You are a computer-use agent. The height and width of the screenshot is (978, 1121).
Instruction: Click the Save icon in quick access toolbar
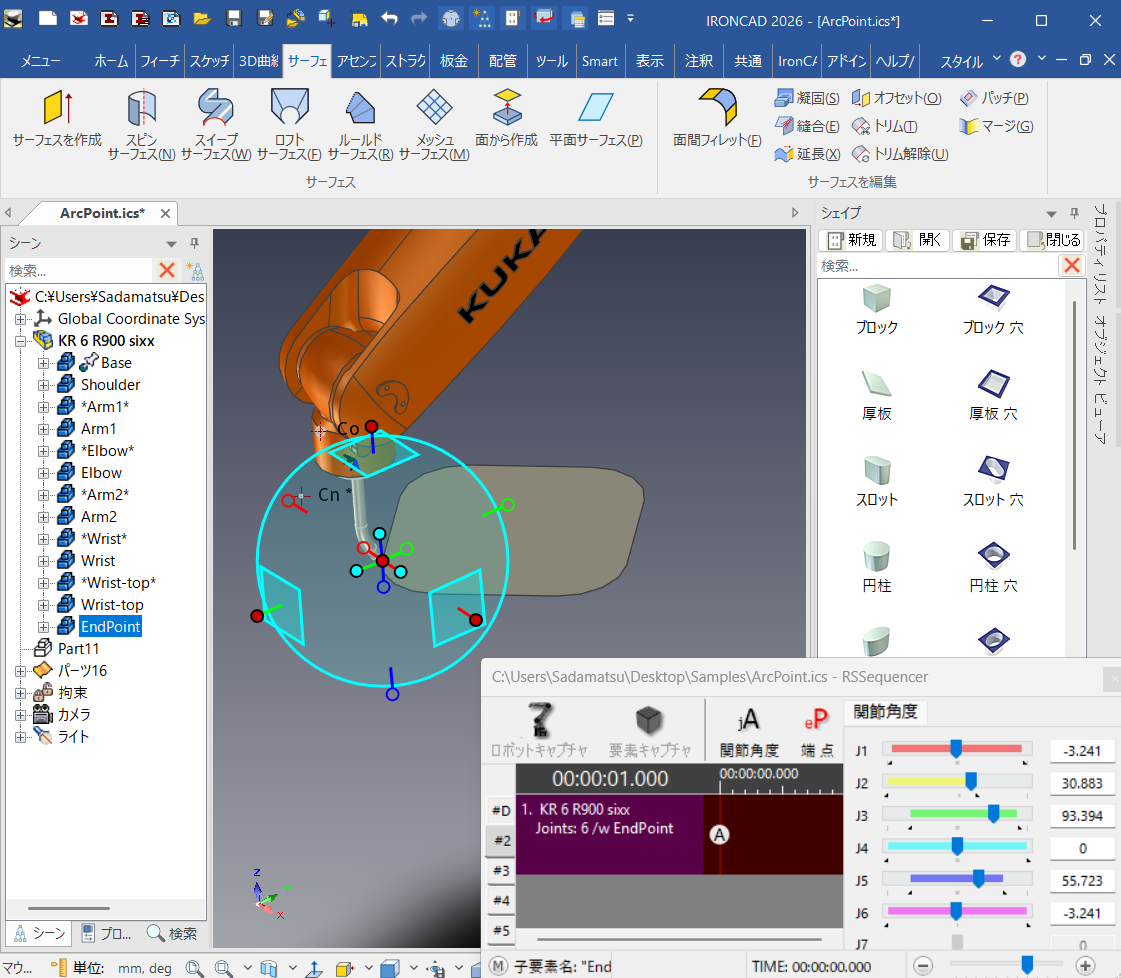click(x=234, y=19)
